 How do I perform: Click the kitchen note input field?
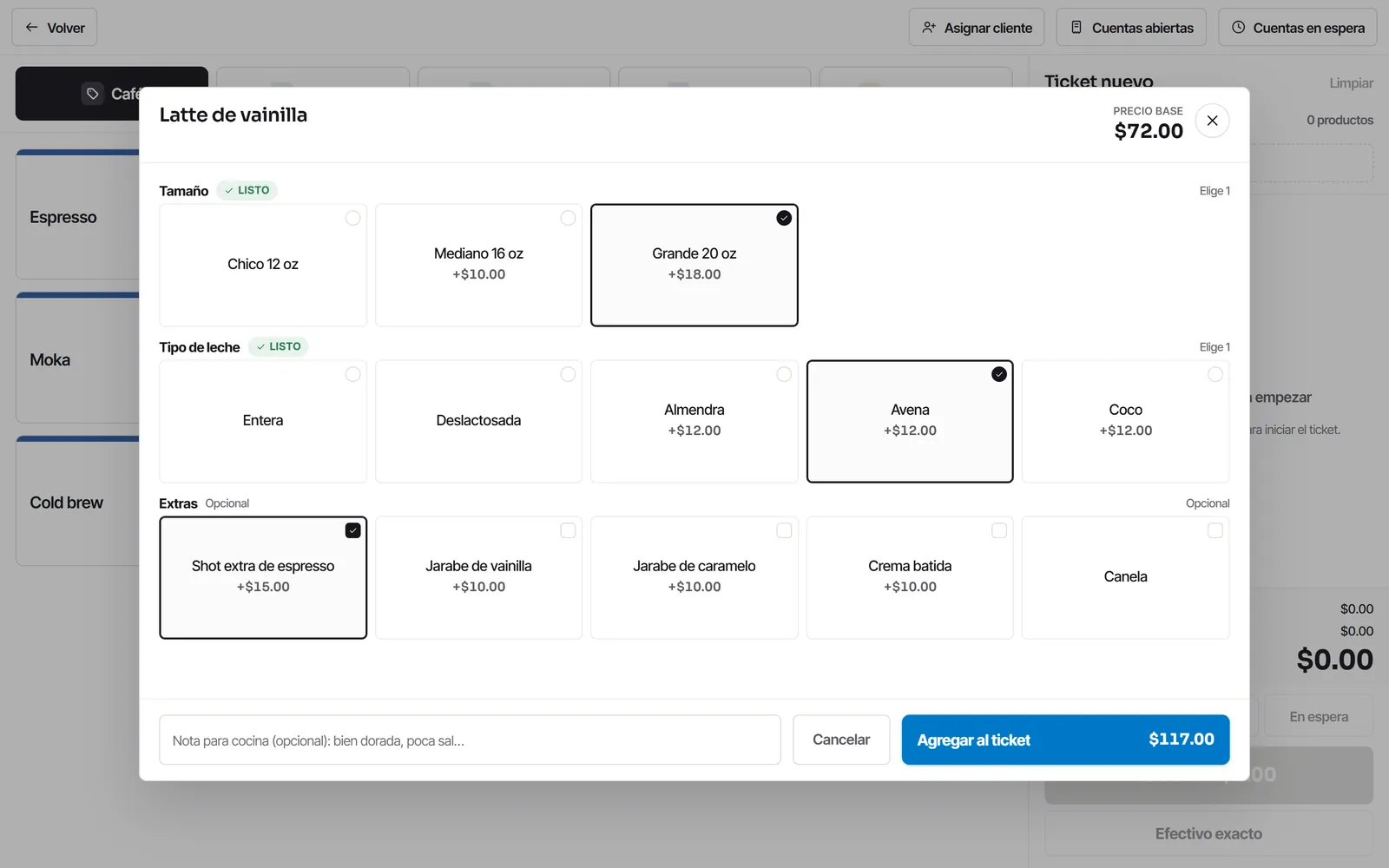[x=470, y=740]
